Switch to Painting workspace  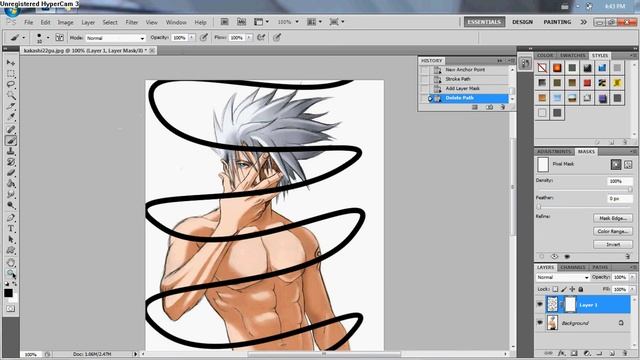[557, 22]
